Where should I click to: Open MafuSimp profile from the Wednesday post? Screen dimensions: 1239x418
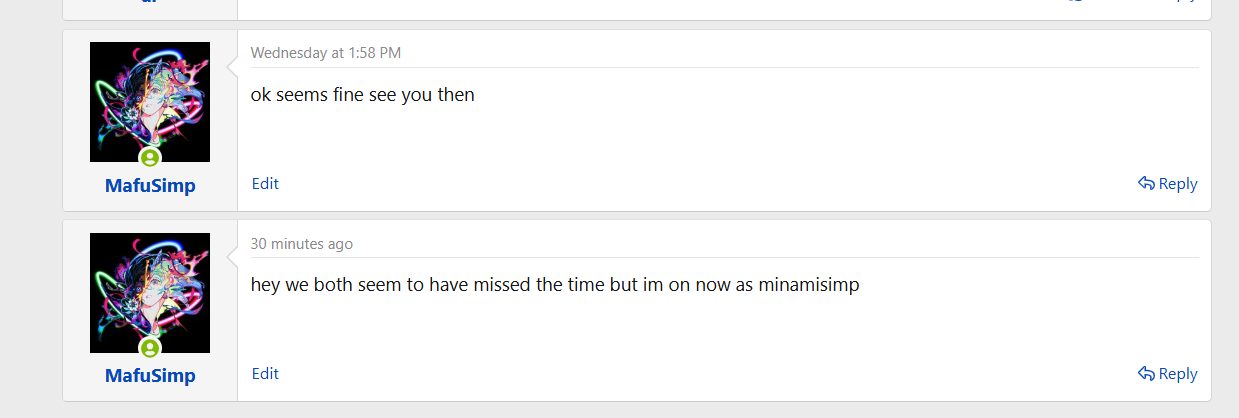150,186
